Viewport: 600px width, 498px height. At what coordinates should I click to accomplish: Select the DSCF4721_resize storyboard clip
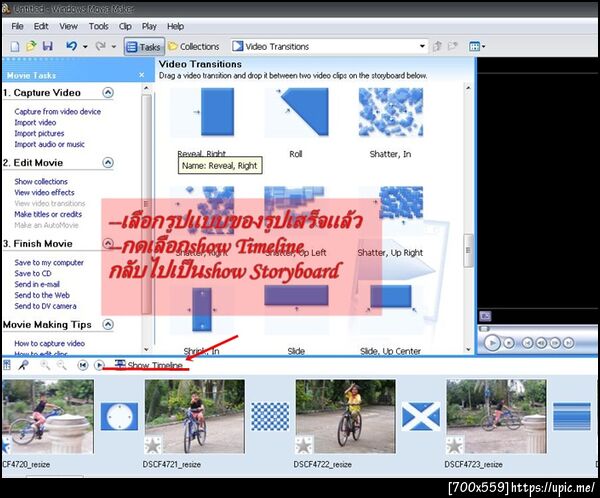(195, 416)
